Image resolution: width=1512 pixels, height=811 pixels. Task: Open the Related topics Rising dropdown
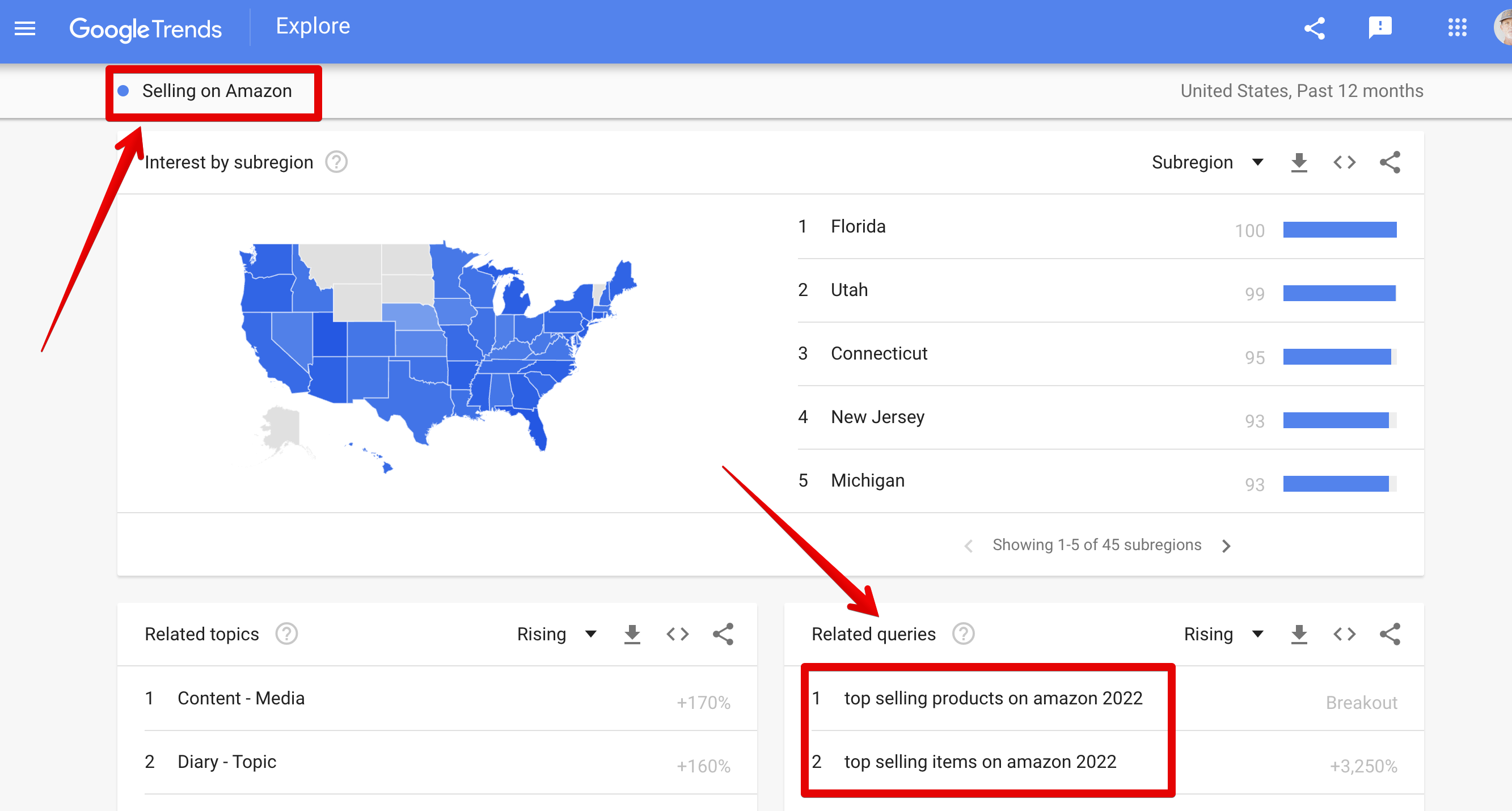[x=556, y=635]
